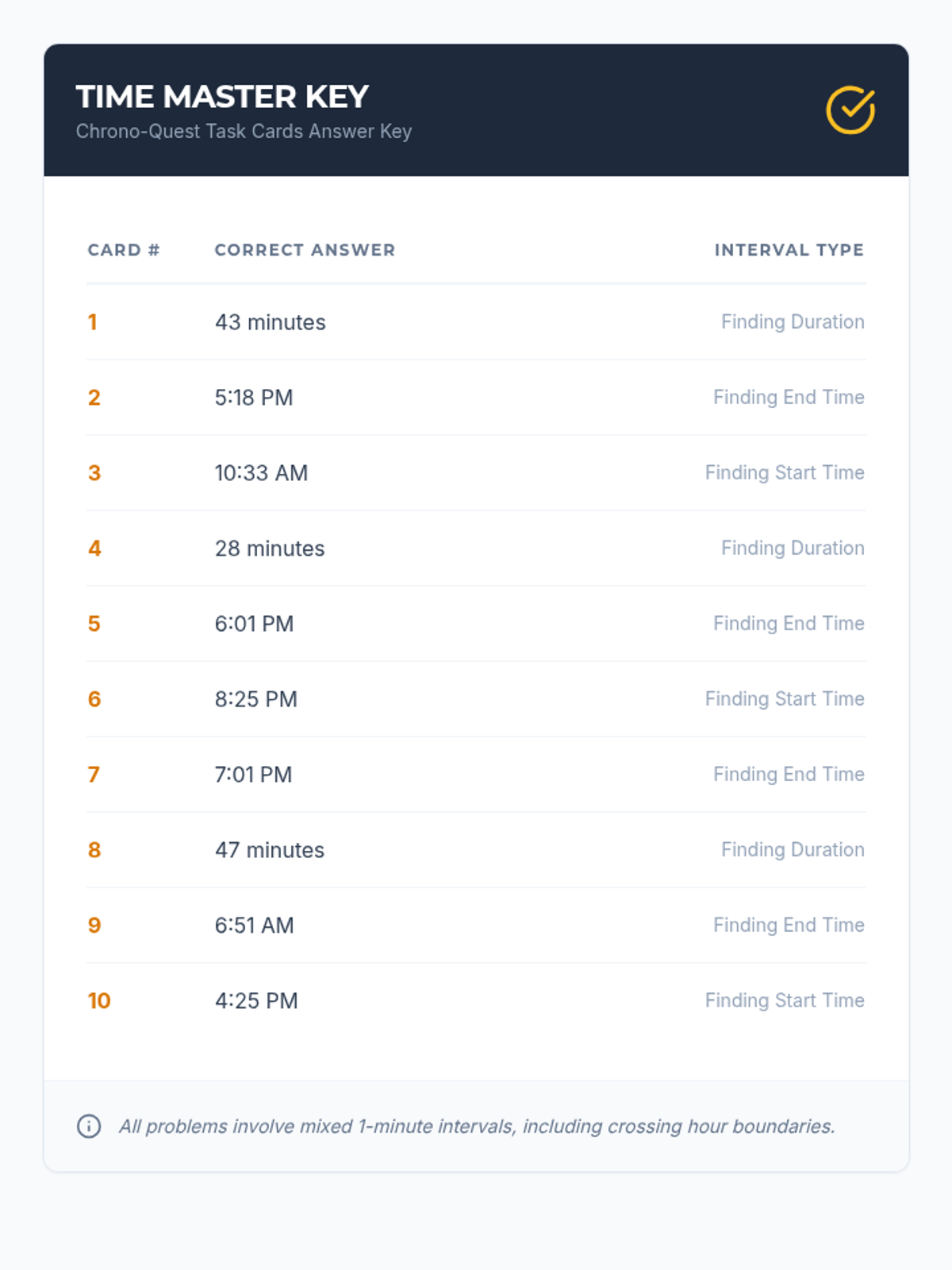Select the 47 minutes answer
The image size is (952, 1270).
[270, 850]
